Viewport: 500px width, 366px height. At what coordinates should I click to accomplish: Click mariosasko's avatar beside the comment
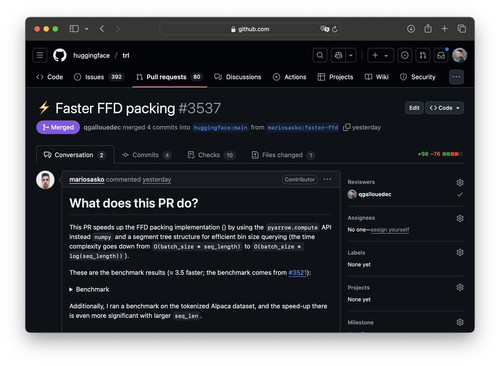coord(45,180)
